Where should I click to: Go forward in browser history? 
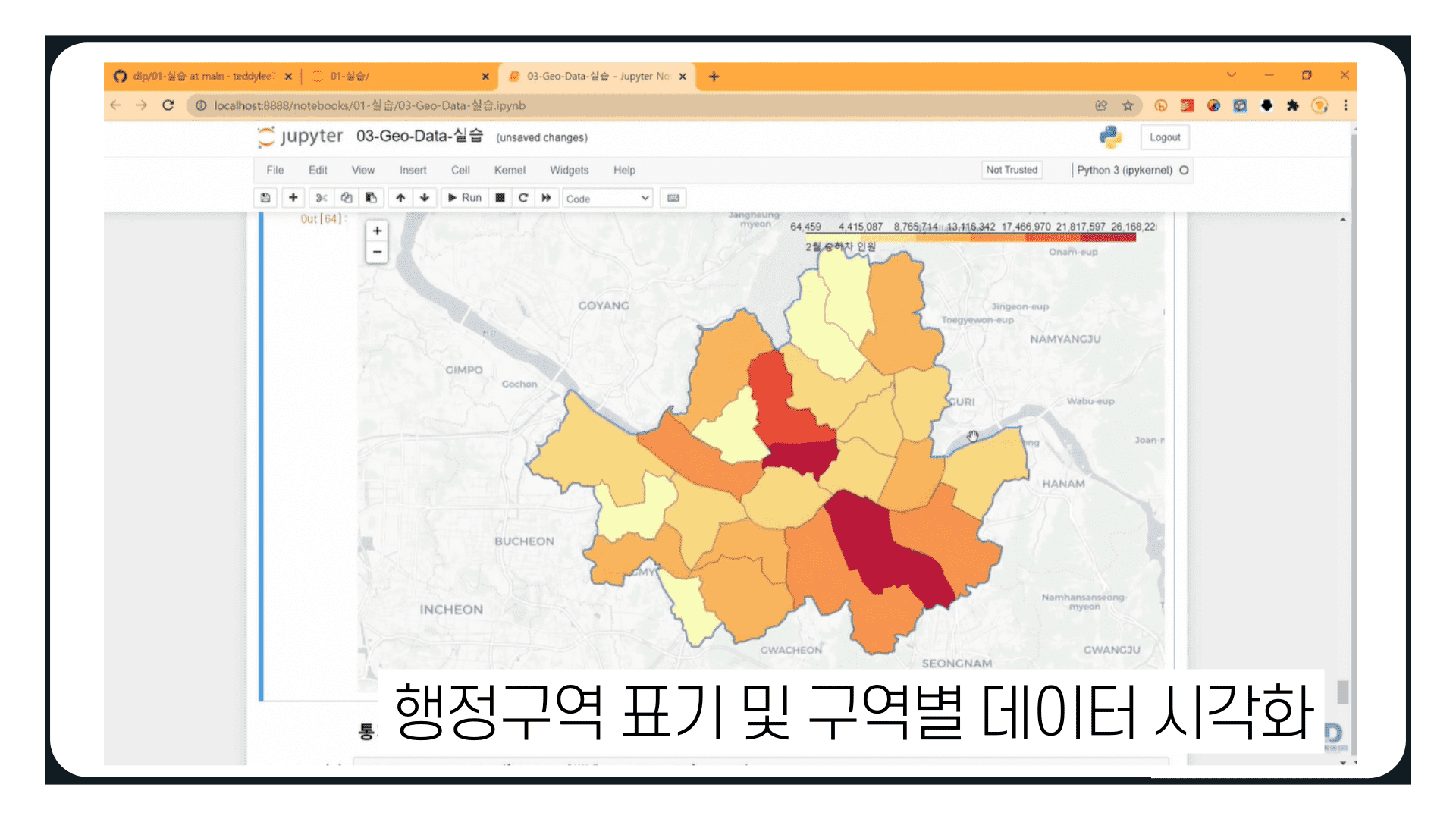[142, 105]
